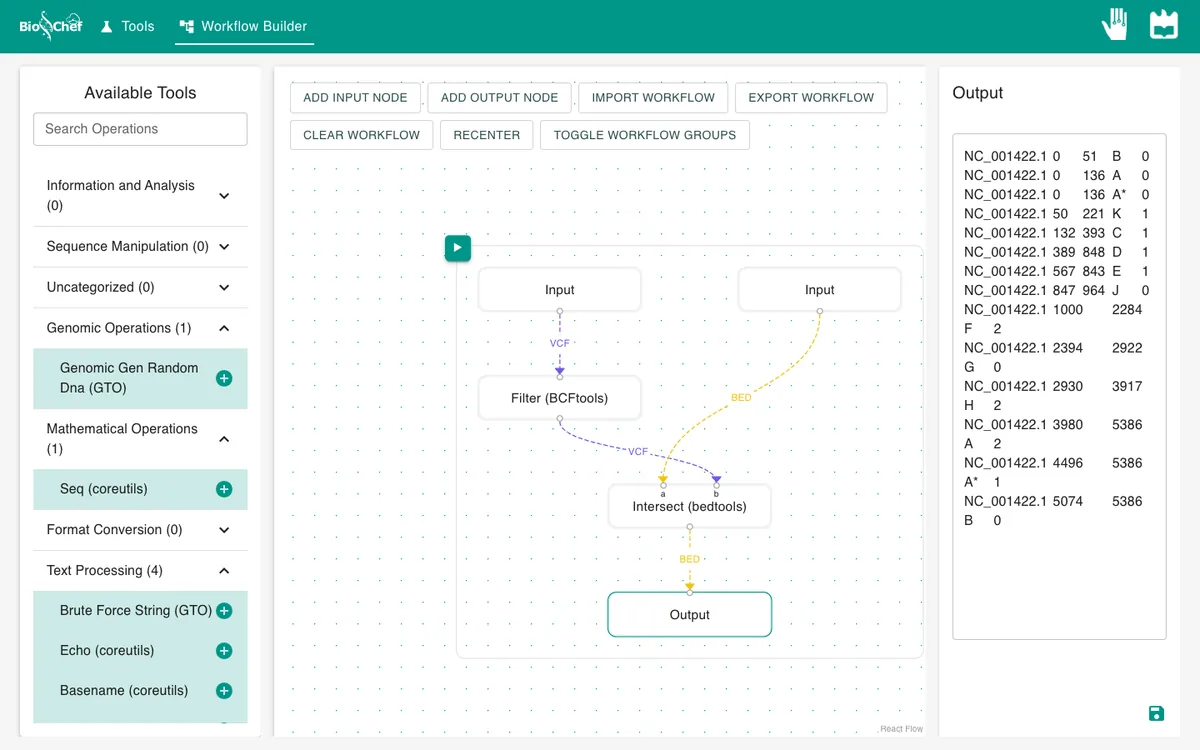Recenter the workflow view
1200x750 pixels.
pos(487,135)
